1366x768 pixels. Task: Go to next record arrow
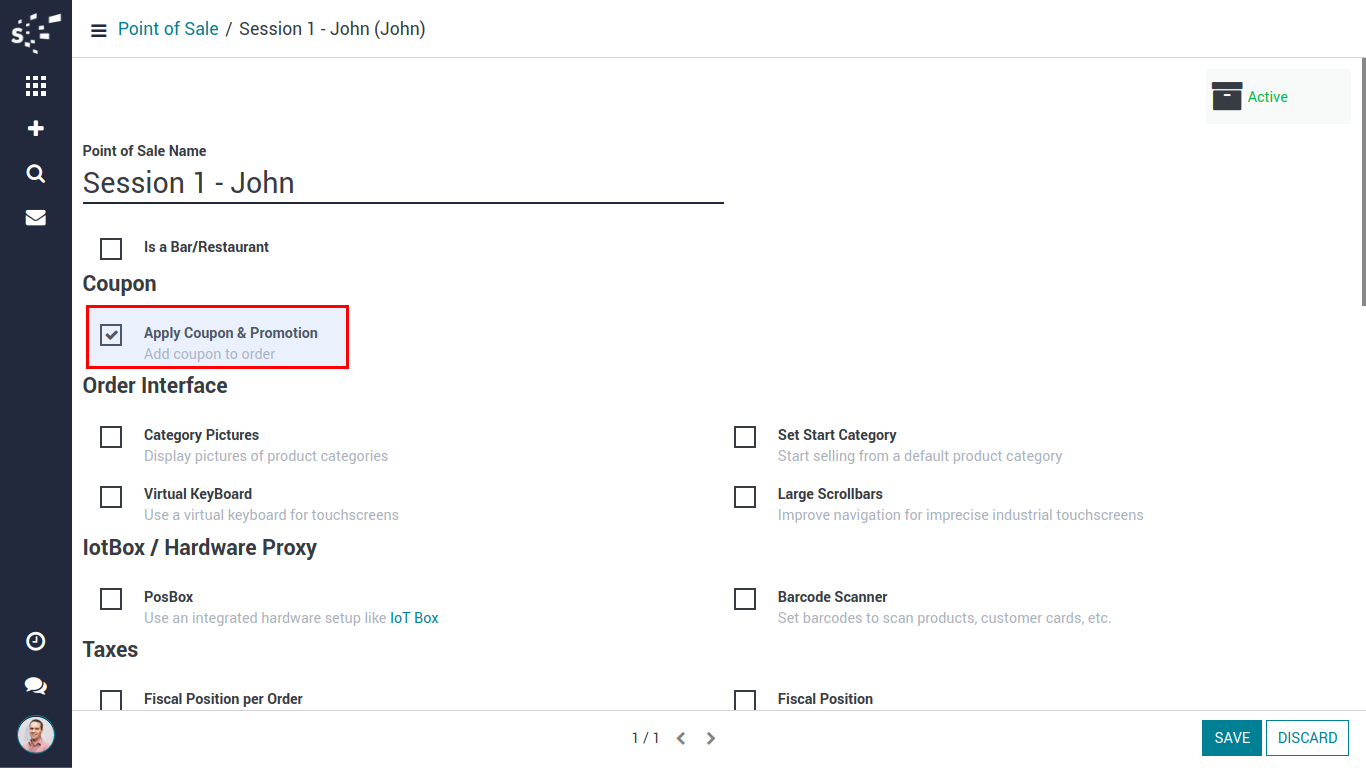[x=711, y=738]
